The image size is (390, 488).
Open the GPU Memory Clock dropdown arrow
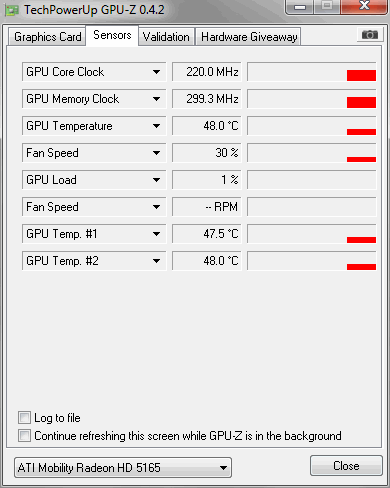[x=156, y=99]
